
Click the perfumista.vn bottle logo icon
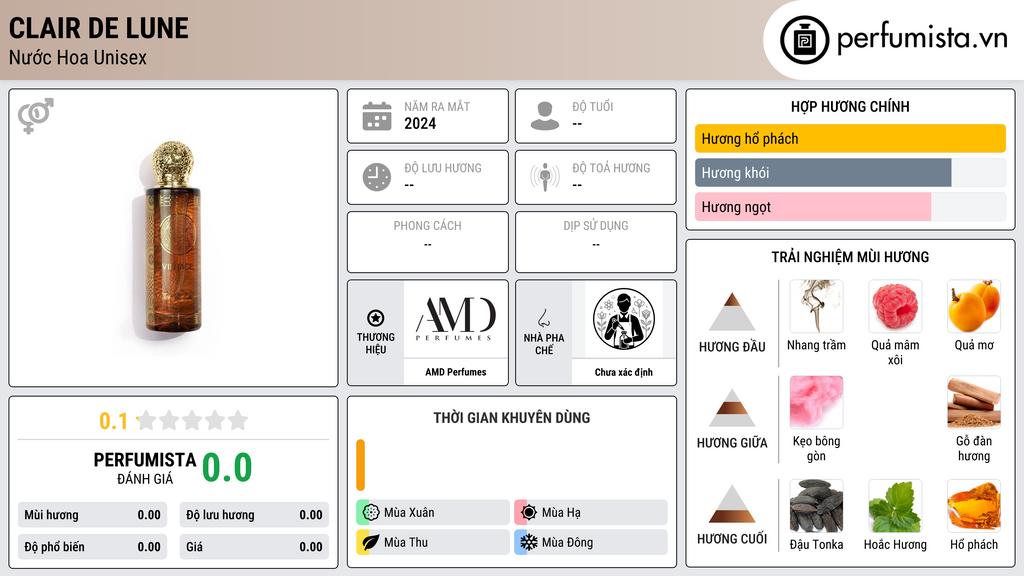[x=805, y=40]
